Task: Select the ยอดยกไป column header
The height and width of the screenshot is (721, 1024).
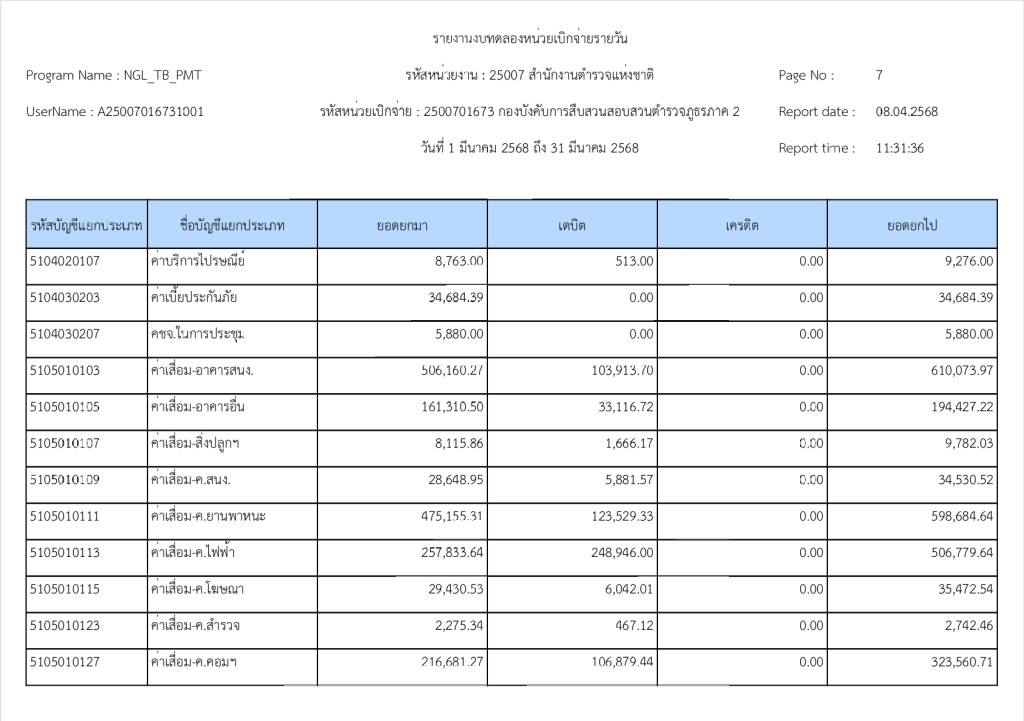Action: coord(912,226)
